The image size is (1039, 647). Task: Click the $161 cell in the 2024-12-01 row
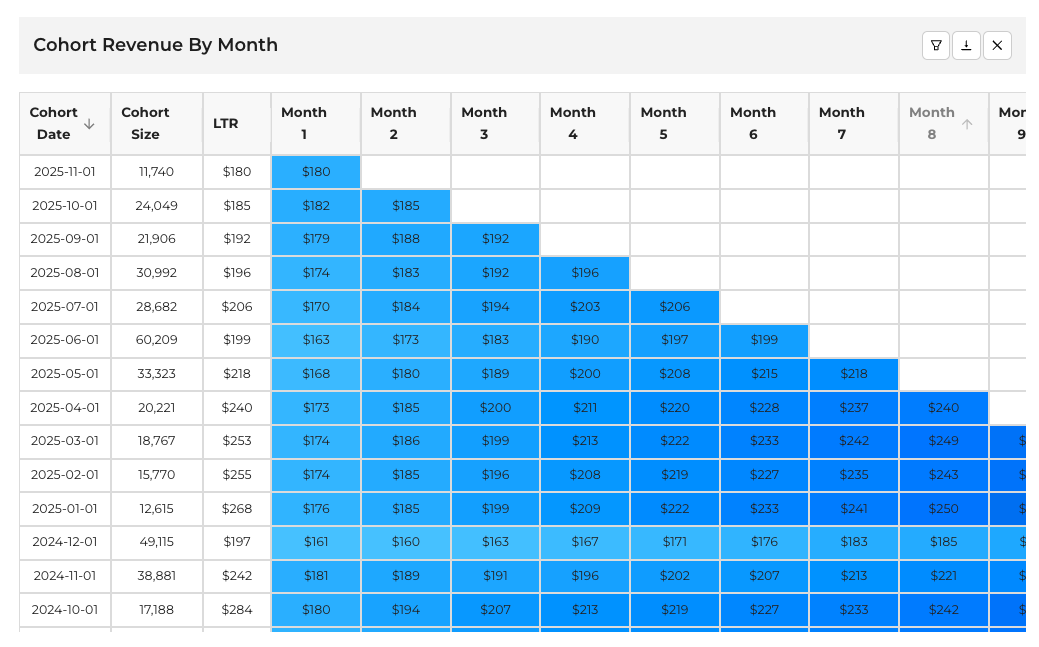pyautogui.click(x=315, y=542)
